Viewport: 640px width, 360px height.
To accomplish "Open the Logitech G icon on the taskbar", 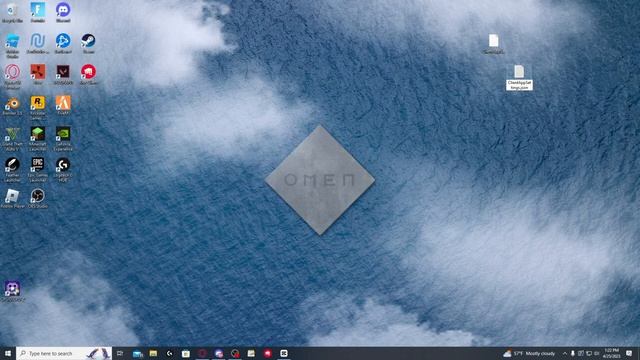I will (169, 353).
